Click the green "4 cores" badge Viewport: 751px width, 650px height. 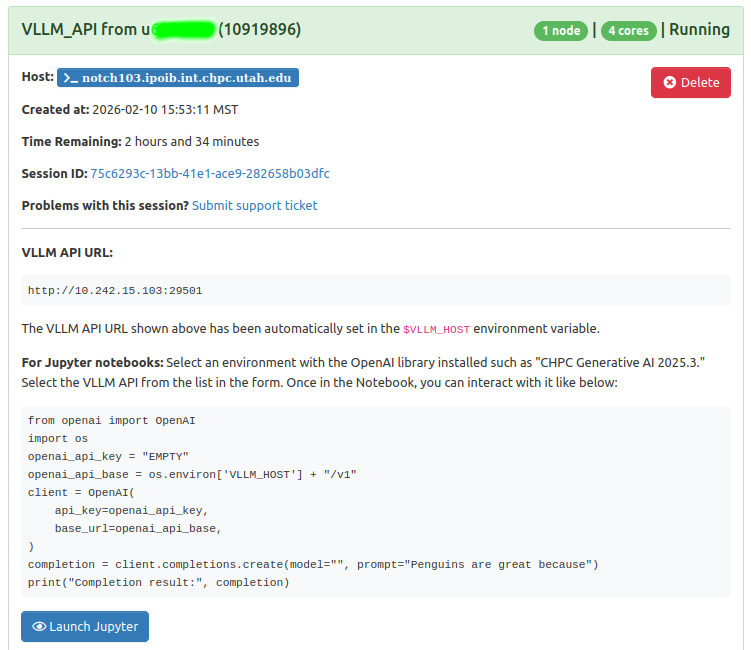[x=628, y=30]
